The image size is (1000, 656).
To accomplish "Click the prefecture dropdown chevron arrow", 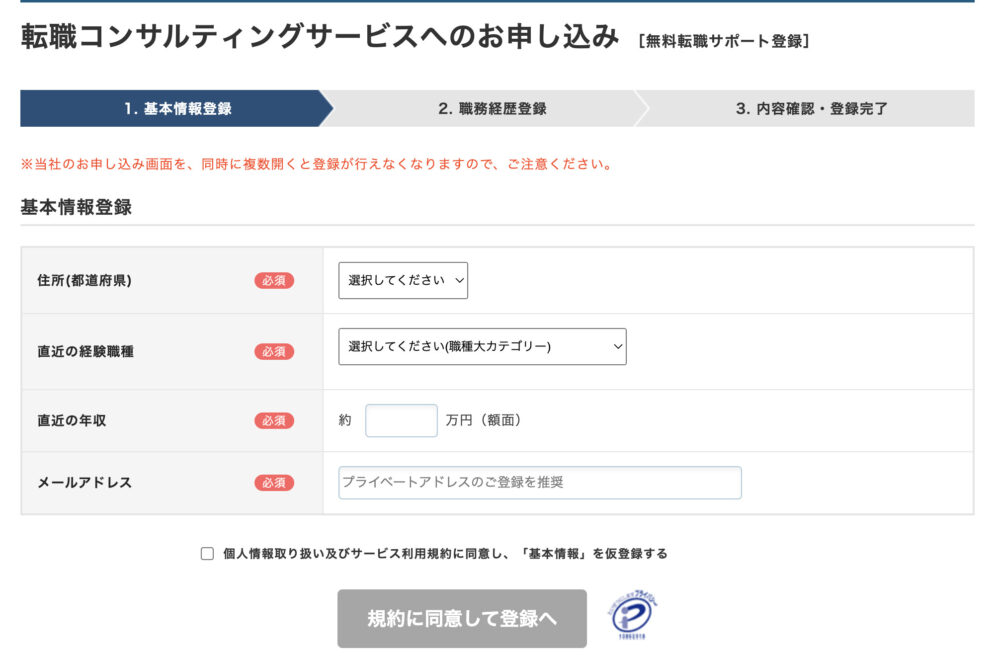I will pyautogui.click(x=459, y=281).
